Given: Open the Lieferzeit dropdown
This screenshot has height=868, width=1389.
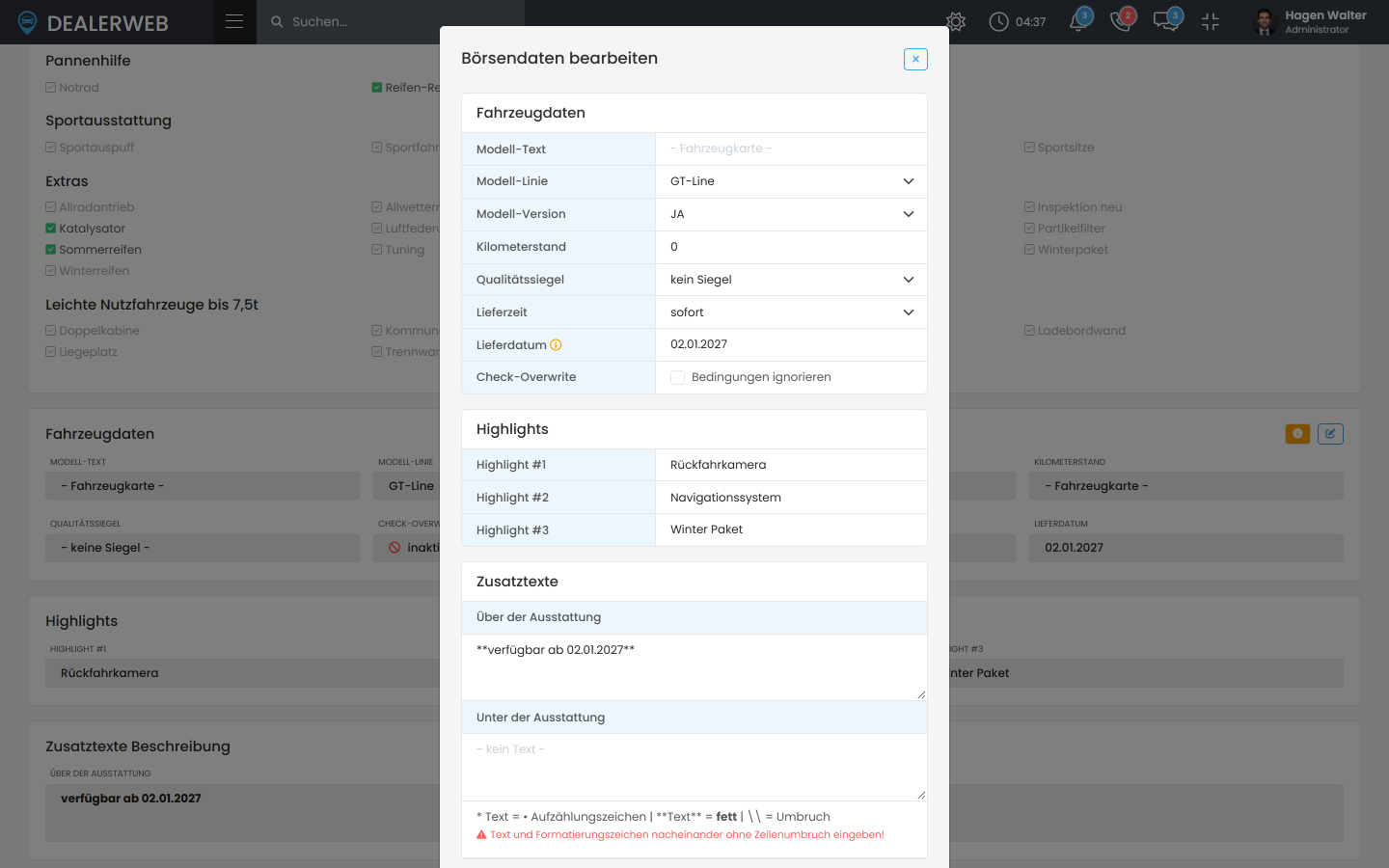Looking at the screenshot, I should click(x=791, y=312).
